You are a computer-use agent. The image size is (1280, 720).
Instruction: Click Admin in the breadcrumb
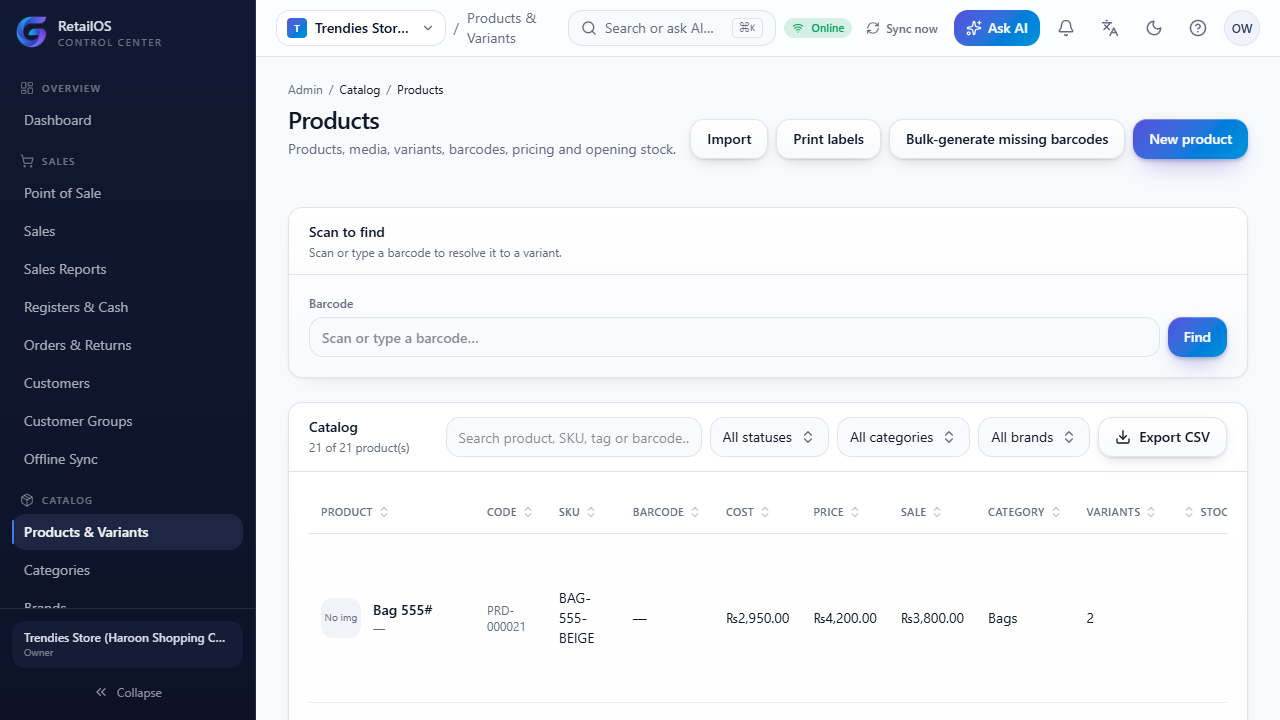coord(305,90)
